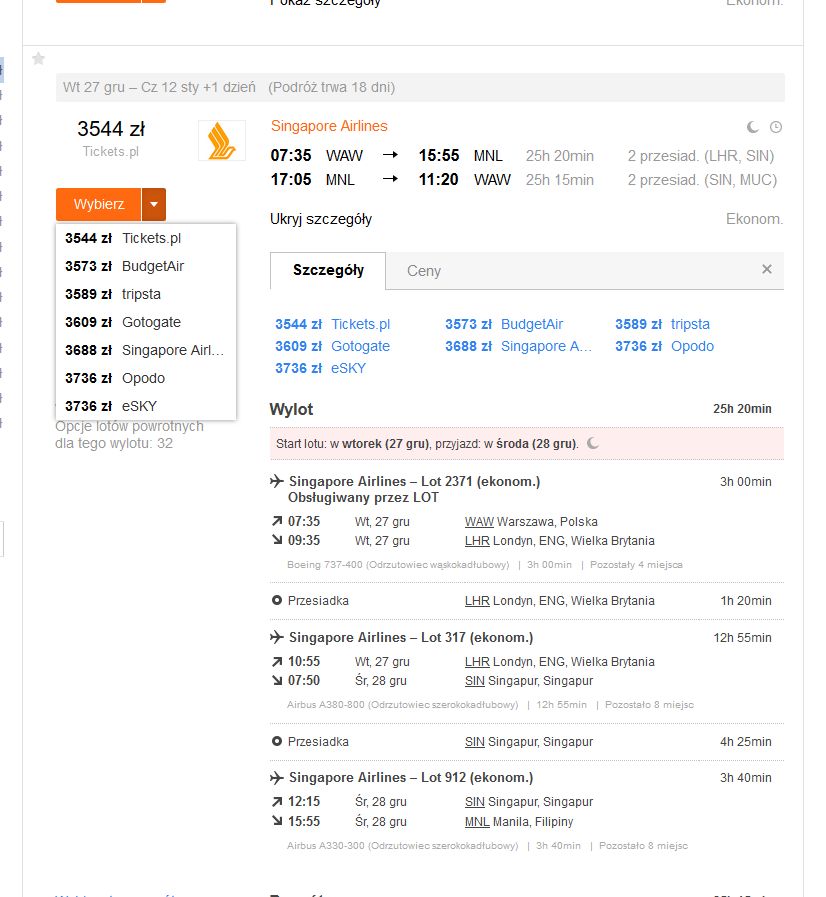Choose Opodo for 3736 zł in dropdown
The width and height of the screenshot is (826, 897).
pyautogui.click(x=146, y=378)
